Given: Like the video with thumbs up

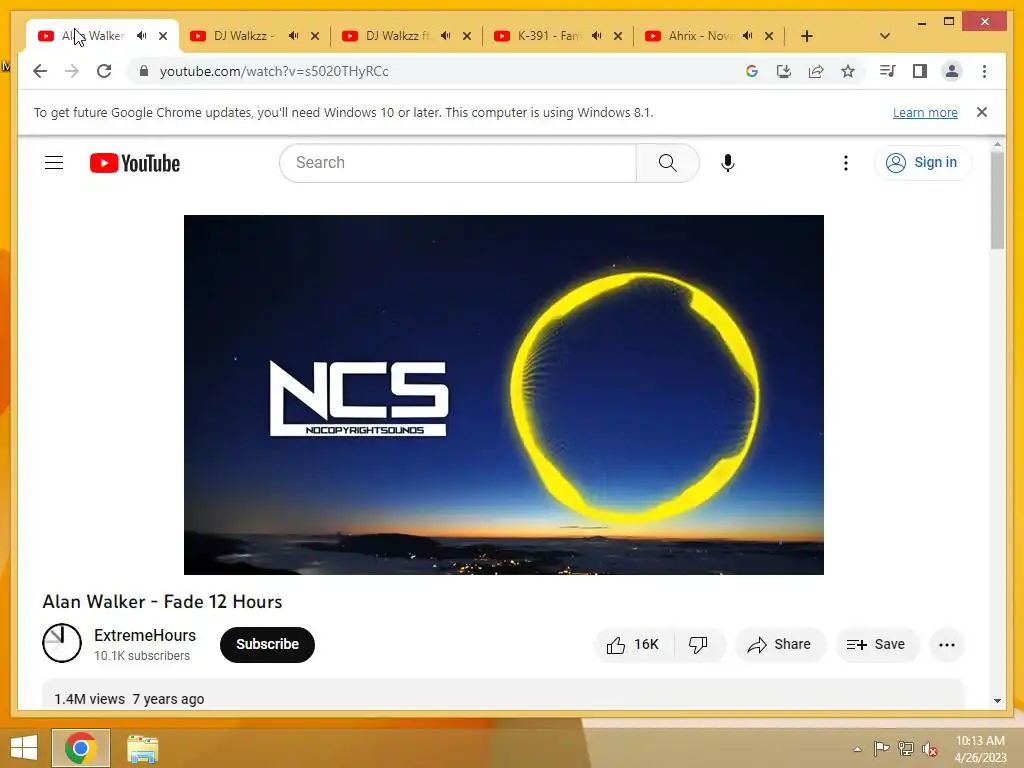Looking at the screenshot, I should click(633, 645).
